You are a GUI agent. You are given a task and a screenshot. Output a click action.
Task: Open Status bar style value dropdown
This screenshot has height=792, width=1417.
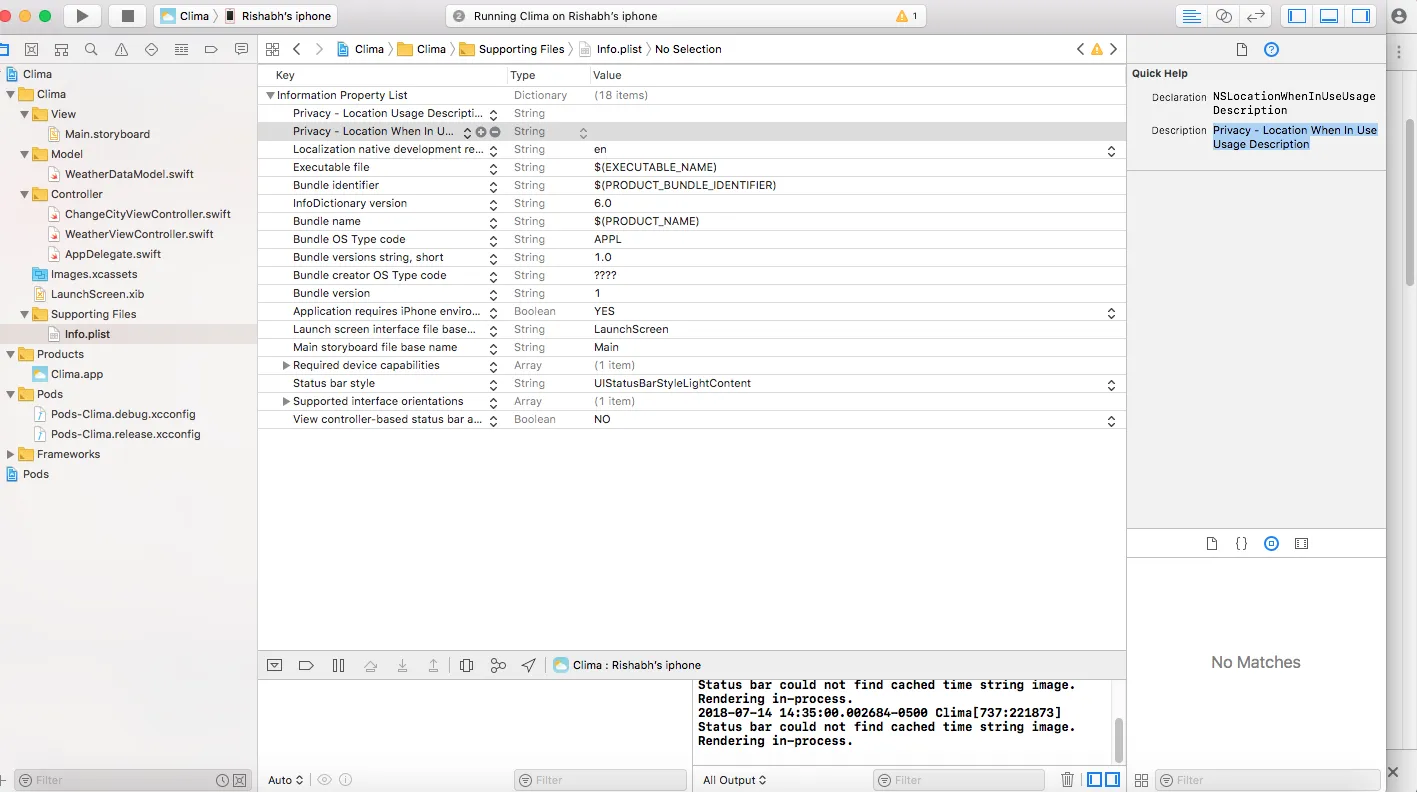(x=1111, y=384)
